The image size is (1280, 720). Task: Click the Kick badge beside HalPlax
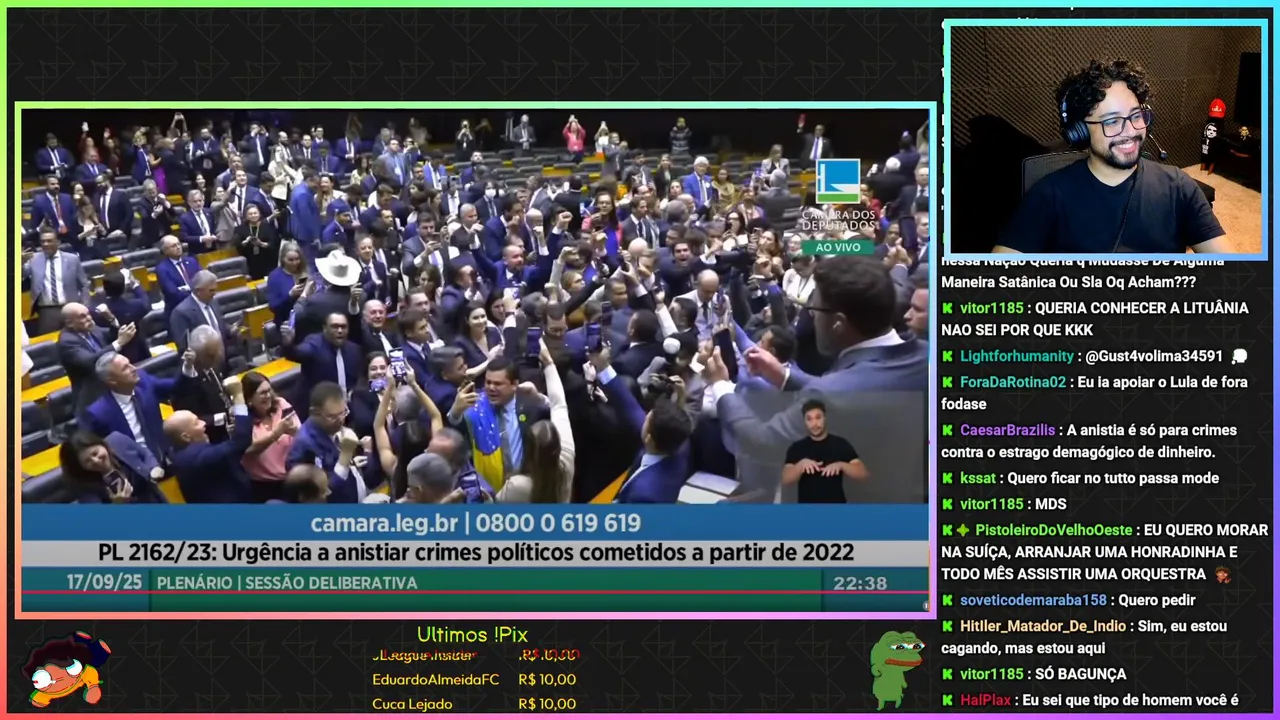tap(947, 700)
